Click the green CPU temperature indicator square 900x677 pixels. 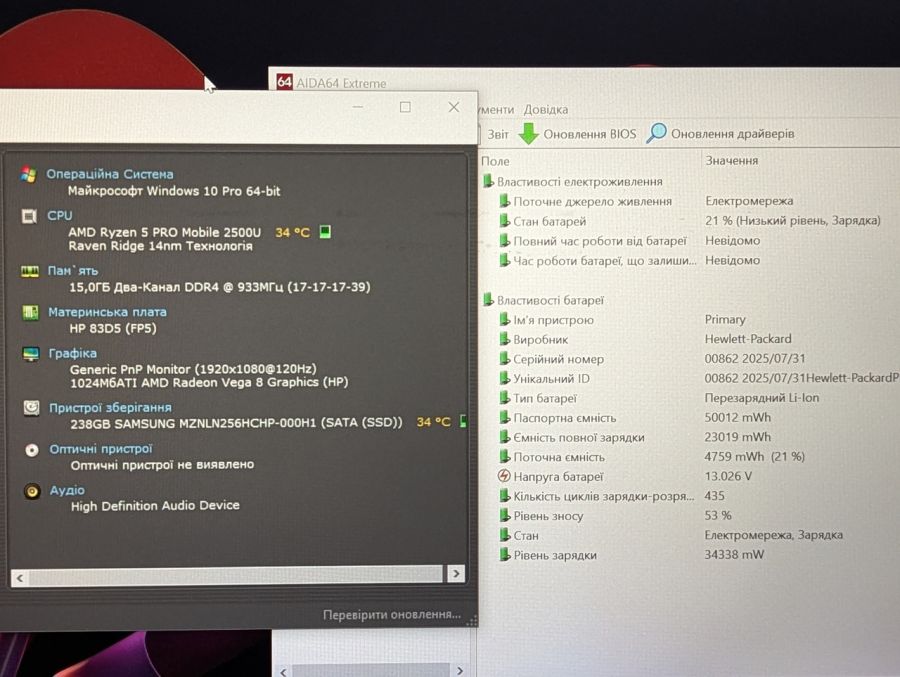325,232
